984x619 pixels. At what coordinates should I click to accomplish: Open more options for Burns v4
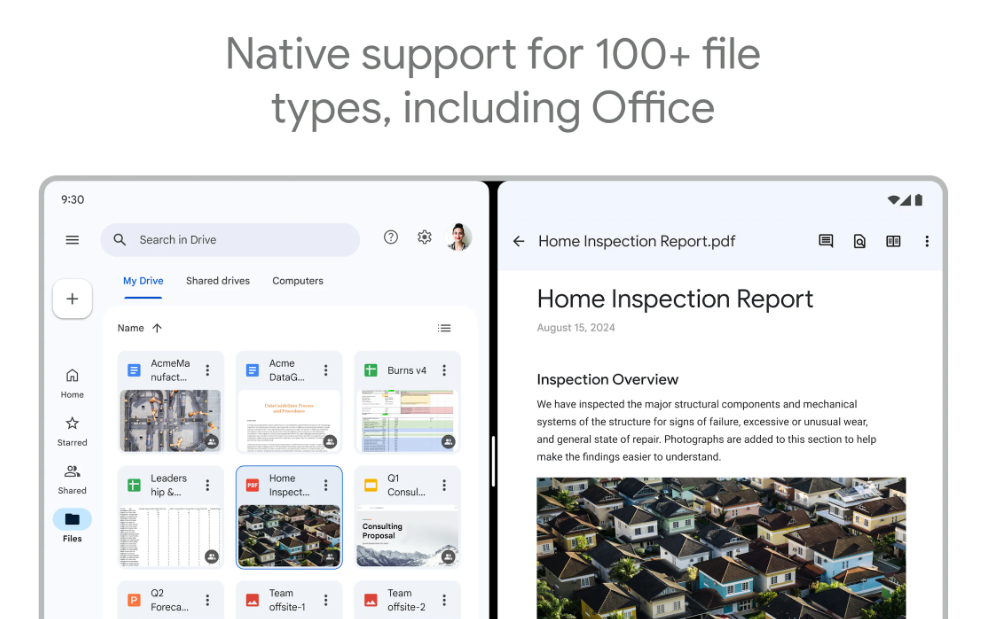pos(444,370)
